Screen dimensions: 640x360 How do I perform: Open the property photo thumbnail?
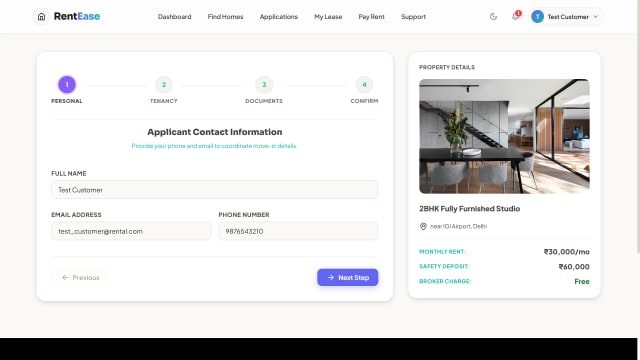pos(504,136)
